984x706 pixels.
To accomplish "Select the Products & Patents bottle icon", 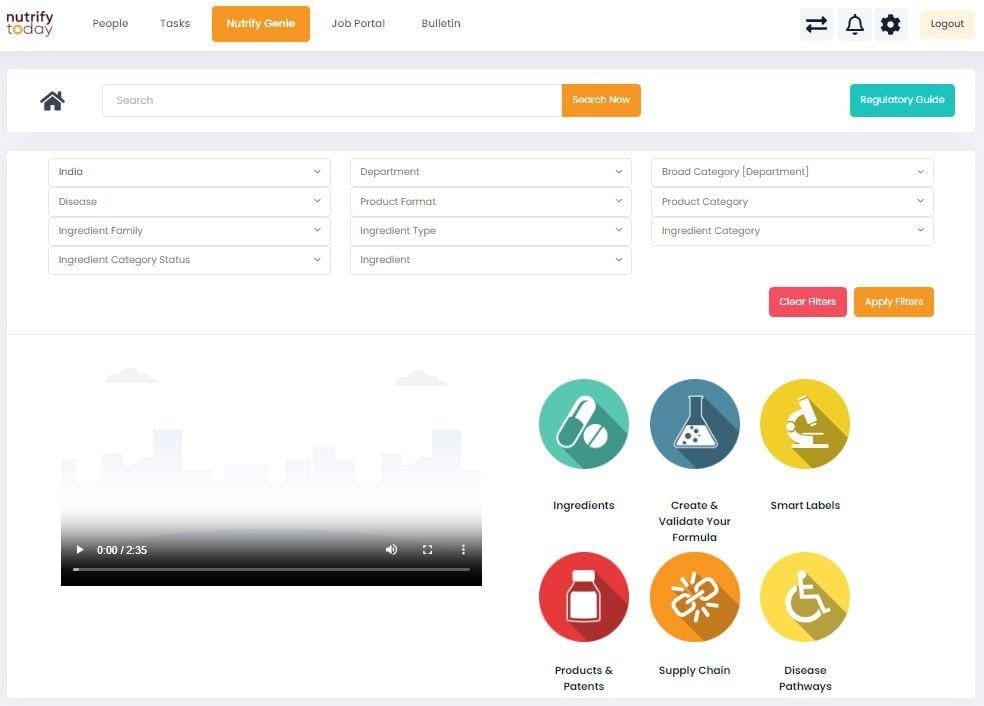I will (x=583, y=597).
